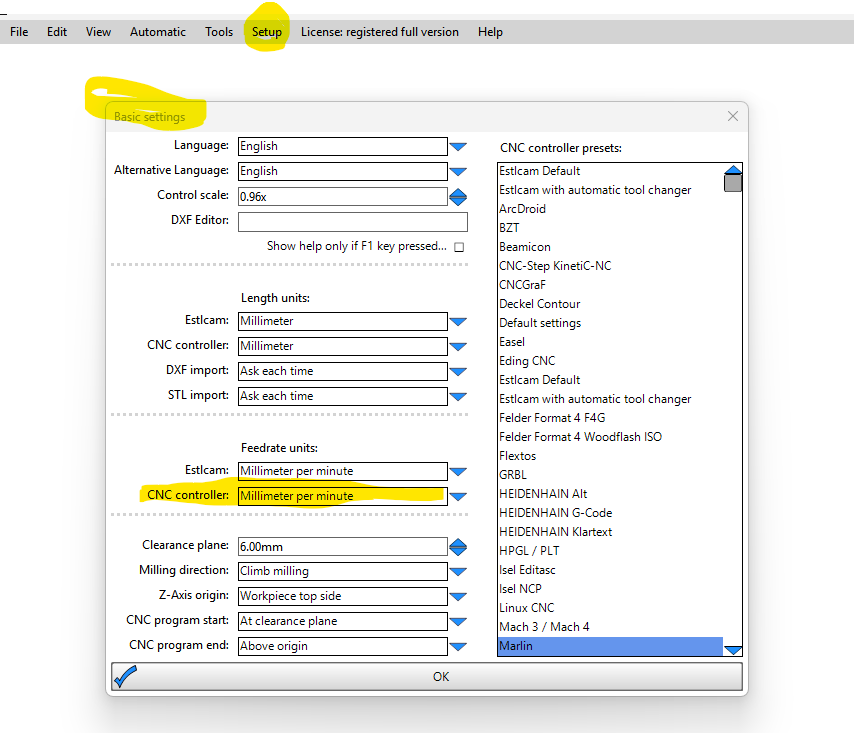Image resolution: width=854 pixels, height=733 pixels.
Task: Close the Basic settings dialog
Action: click(733, 117)
